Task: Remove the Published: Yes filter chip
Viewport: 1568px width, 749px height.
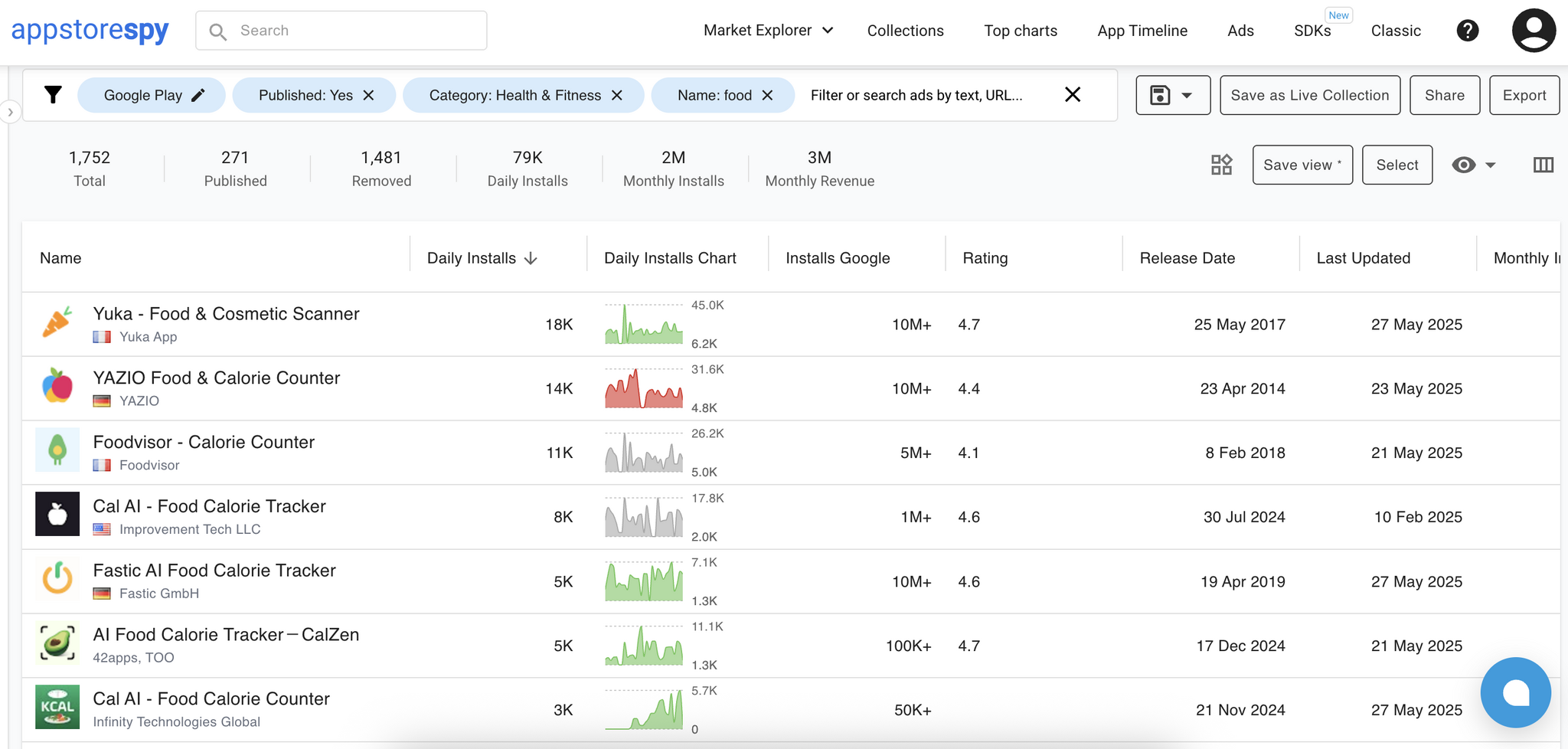Action: pos(368,95)
